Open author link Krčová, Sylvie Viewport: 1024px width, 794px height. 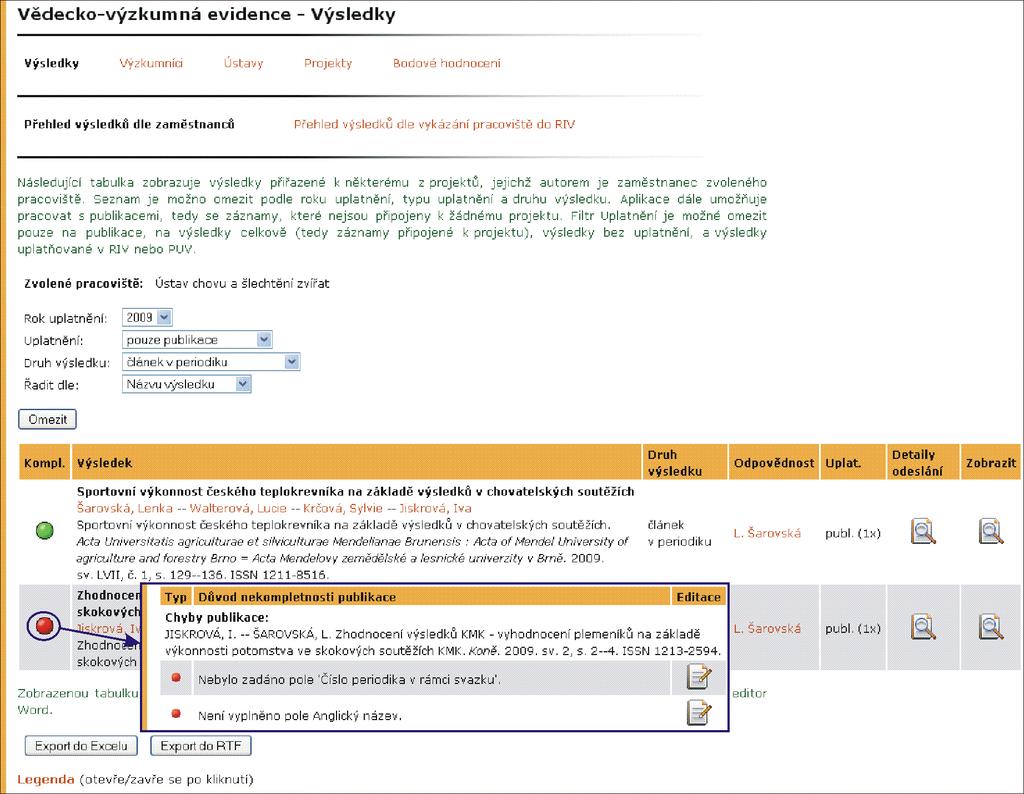pyautogui.click(x=343, y=508)
